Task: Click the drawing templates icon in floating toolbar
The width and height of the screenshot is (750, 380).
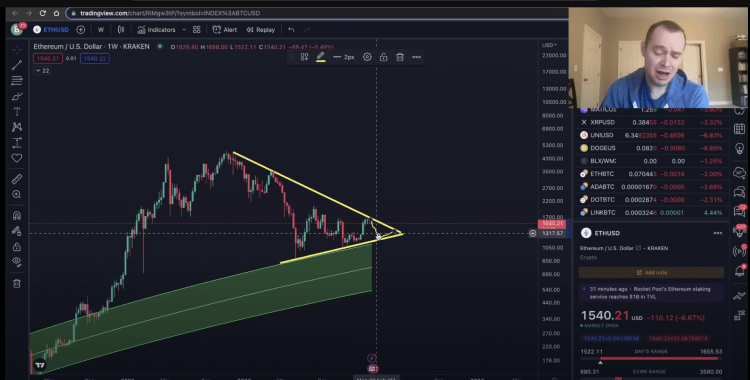Action: pyautogui.click(x=304, y=57)
